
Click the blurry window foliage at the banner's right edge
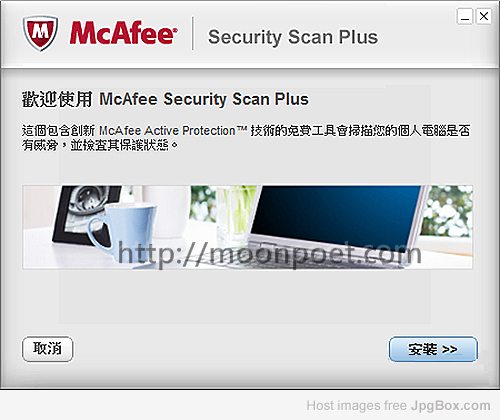click(447, 211)
